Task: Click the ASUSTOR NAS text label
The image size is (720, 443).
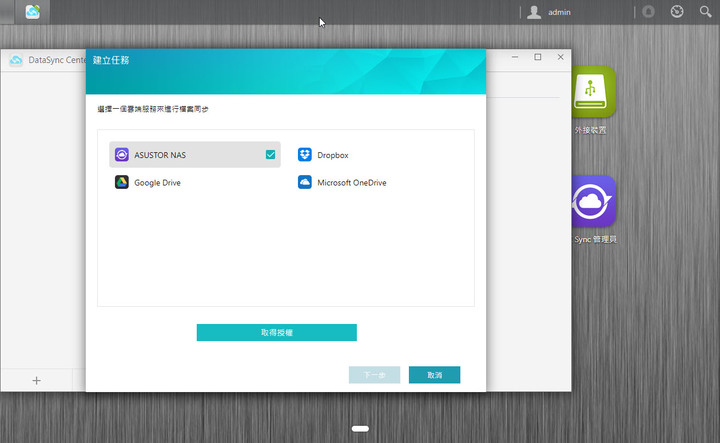Action: click(x=160, y=155)
